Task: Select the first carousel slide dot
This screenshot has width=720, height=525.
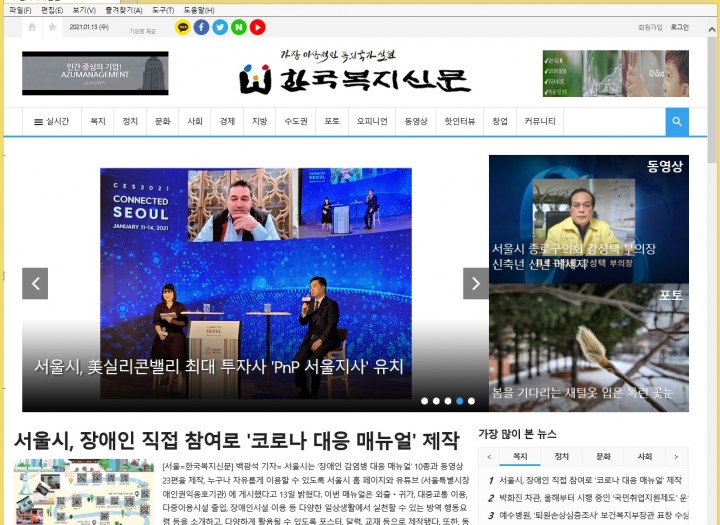Action: pyautogui.click(x=424, y=401)
